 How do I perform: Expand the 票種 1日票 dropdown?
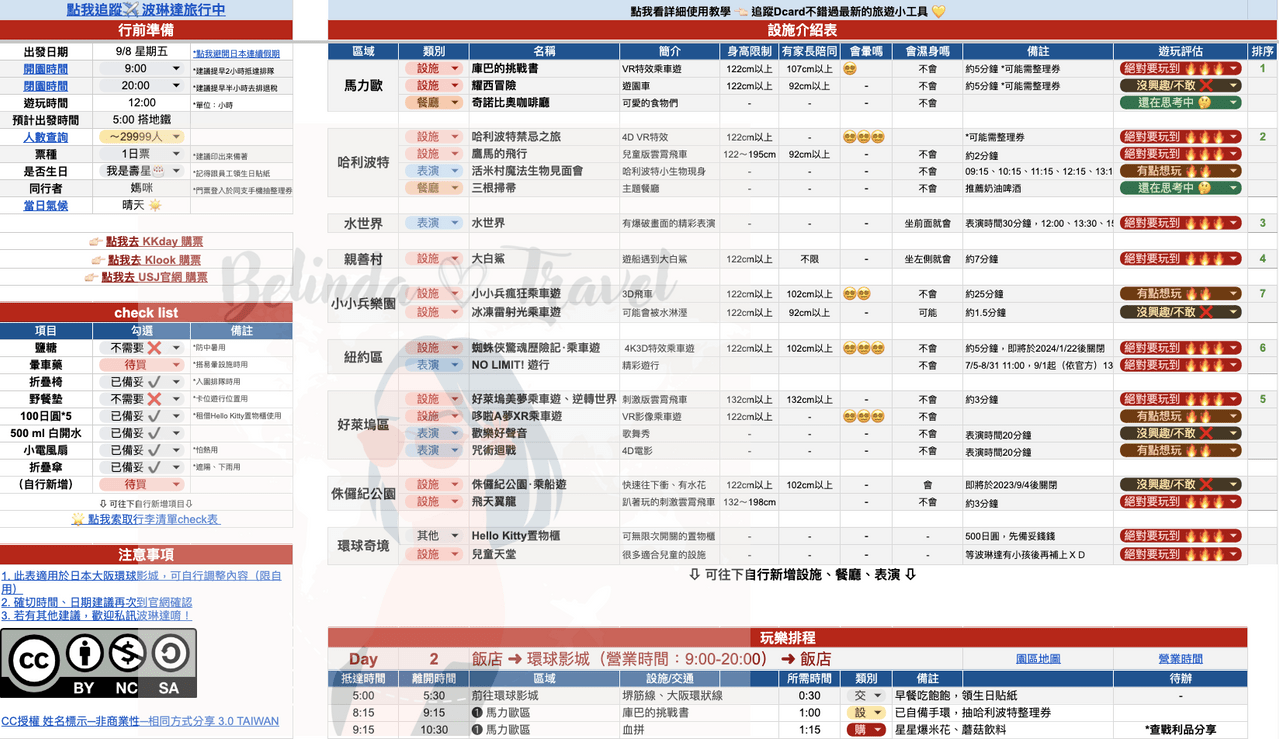[141, 154]
